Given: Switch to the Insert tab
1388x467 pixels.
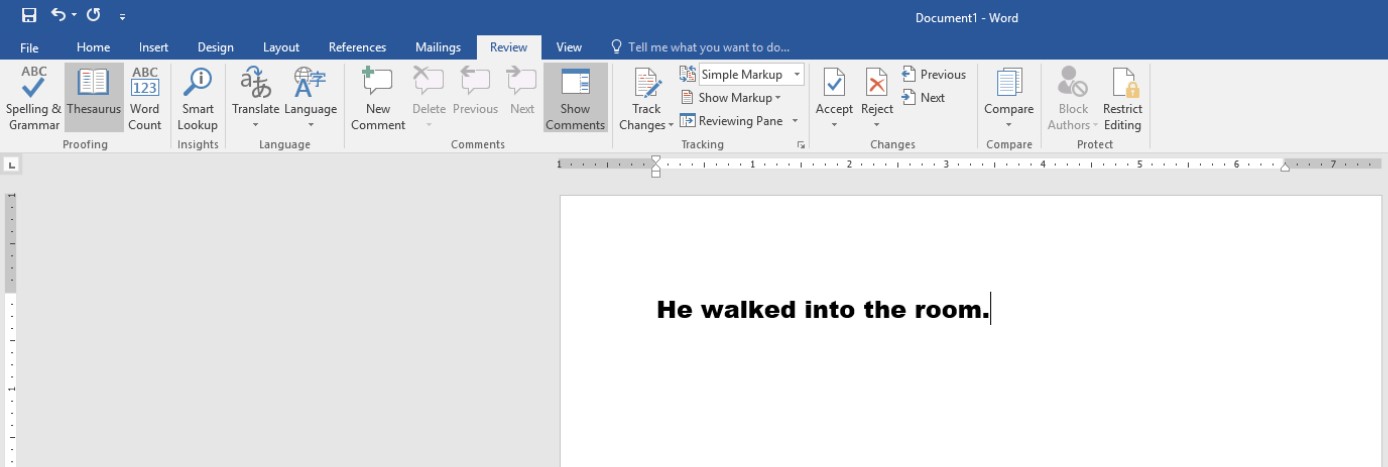Looking at the screenshot, I should [x=154, y=47].
